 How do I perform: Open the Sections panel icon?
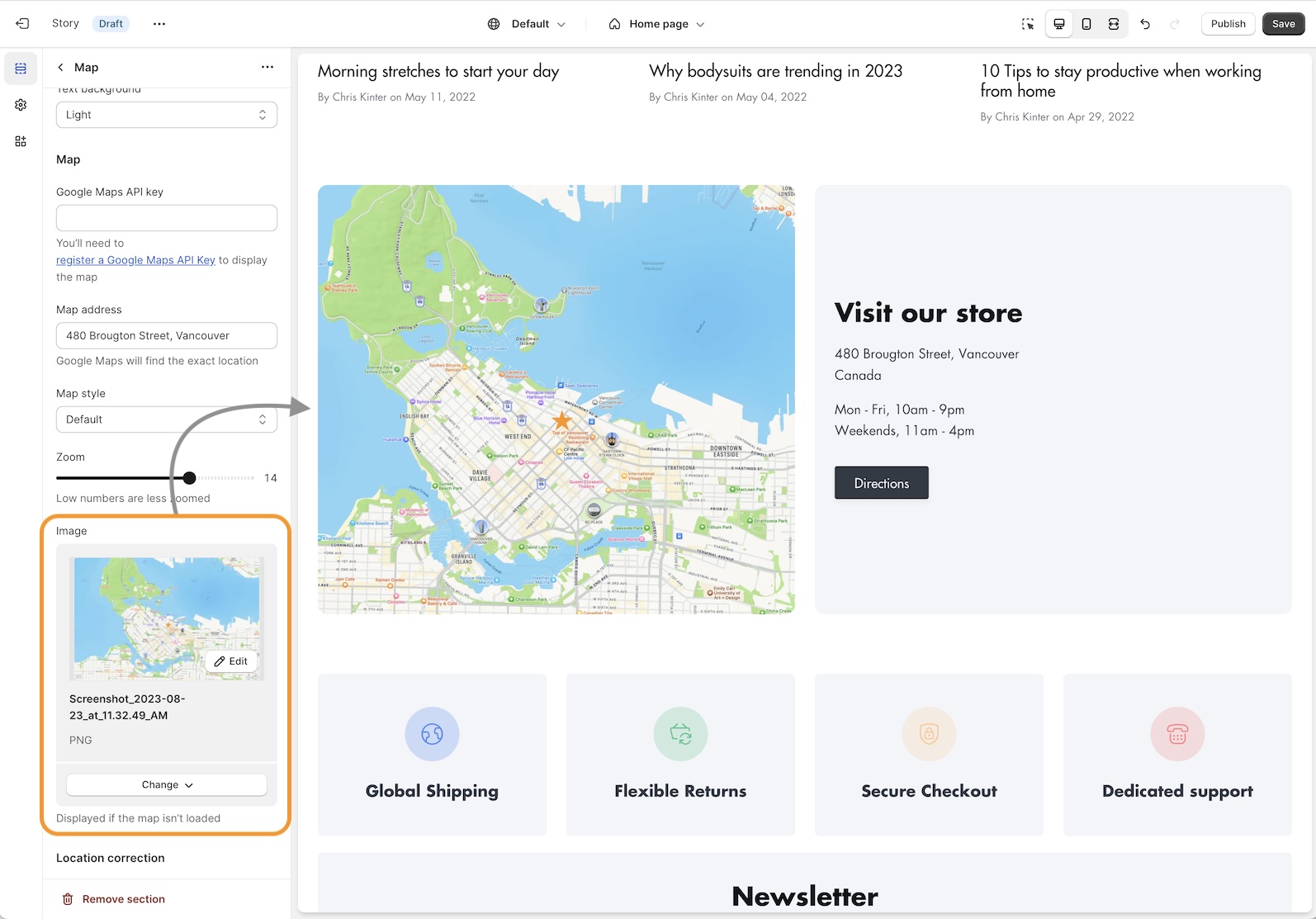pos(21,69)
